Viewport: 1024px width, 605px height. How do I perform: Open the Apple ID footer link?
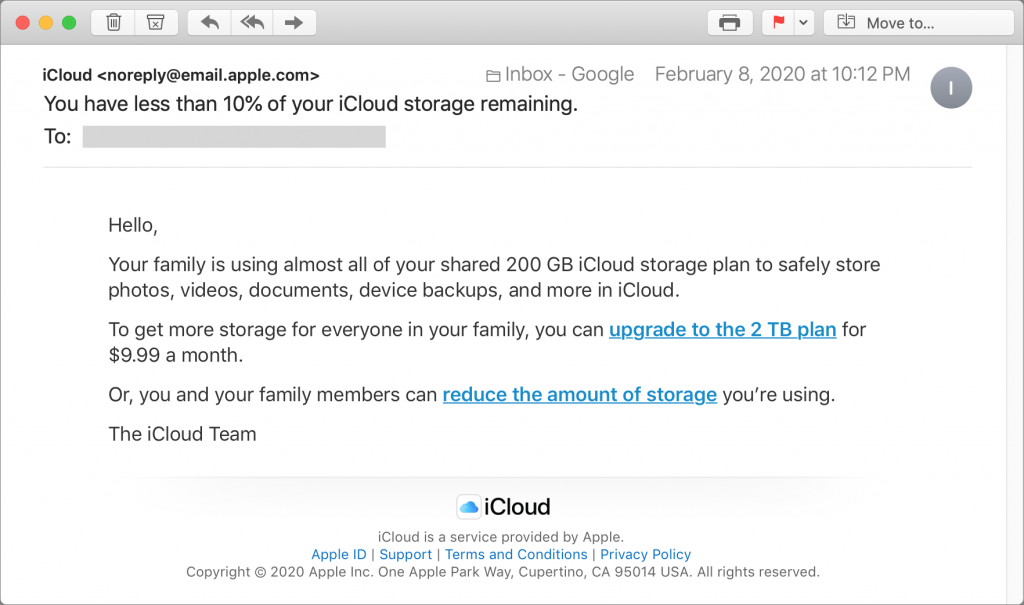tap(338, 554)
